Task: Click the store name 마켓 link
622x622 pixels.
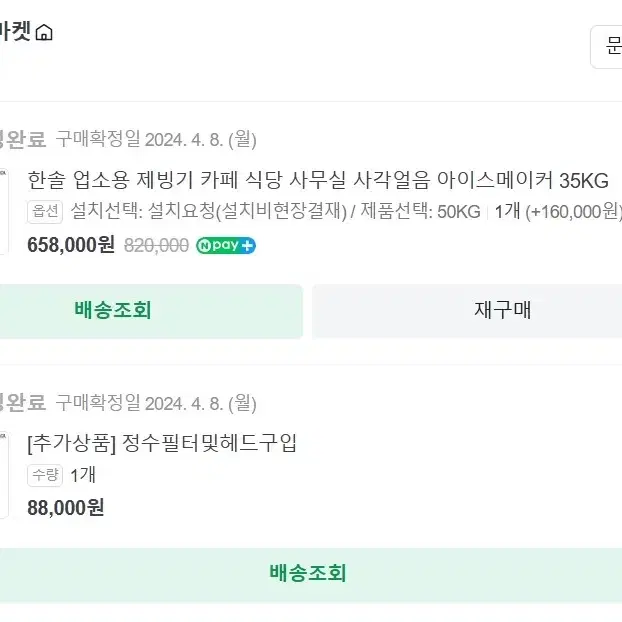Action: tap(15, 32)
